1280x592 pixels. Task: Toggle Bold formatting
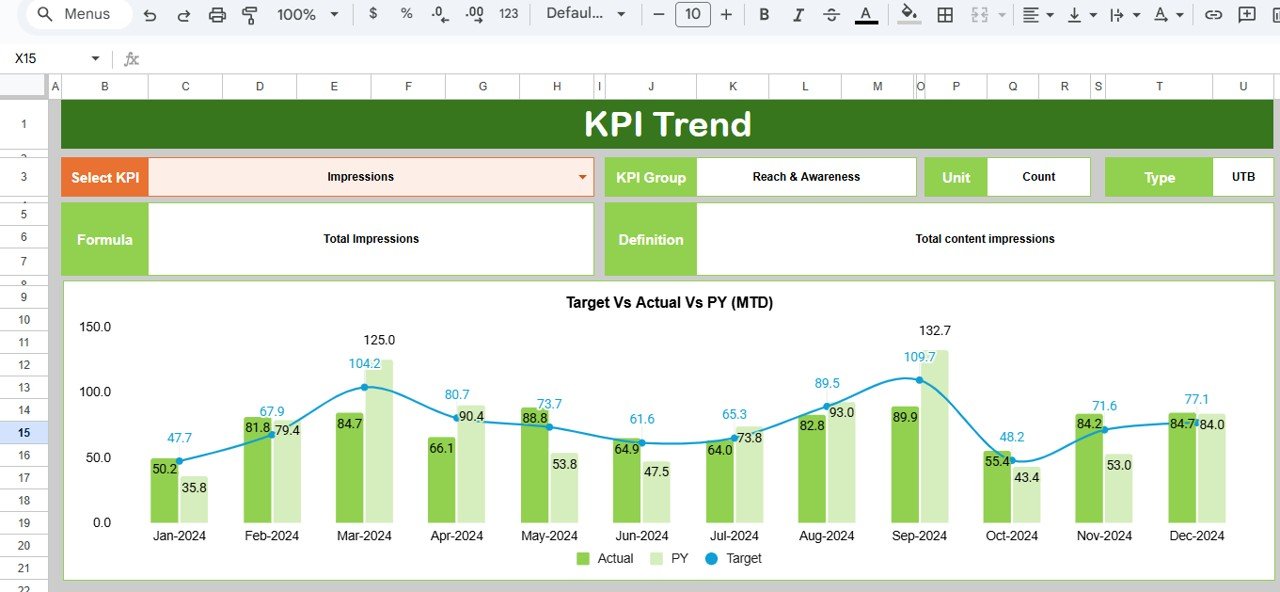click(x=764, y=15)
